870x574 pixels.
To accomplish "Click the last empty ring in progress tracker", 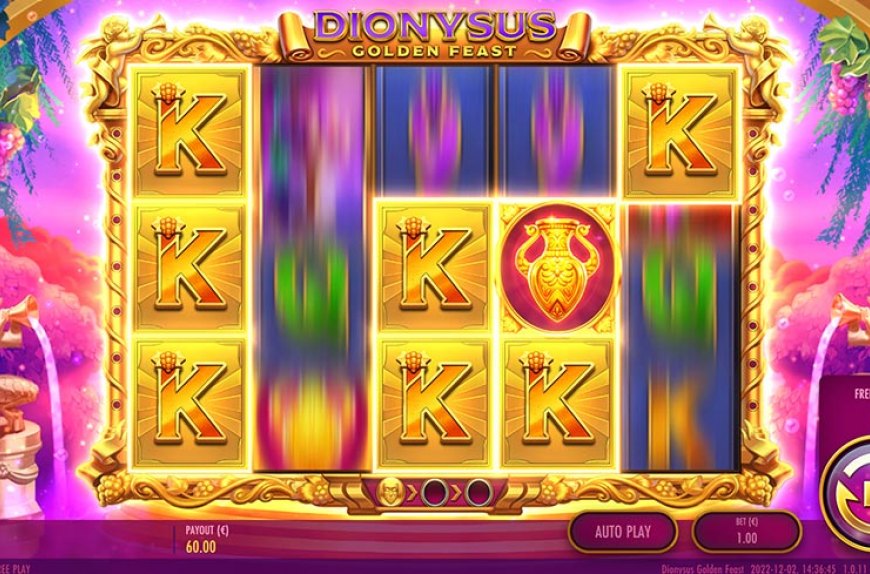I will tap(479, 492).
